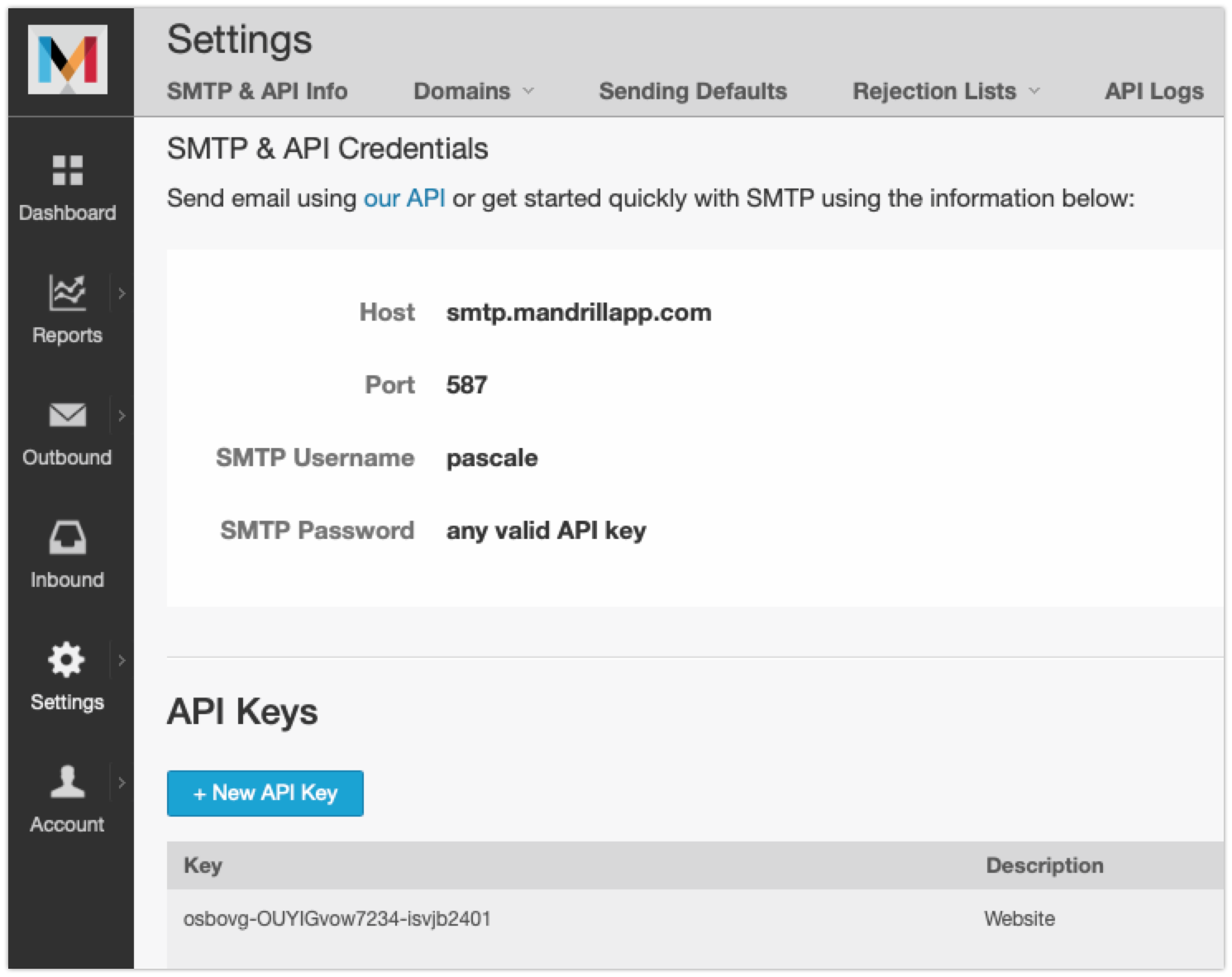
Task: Click the Port field label
Action: click(x=390, y=385)
